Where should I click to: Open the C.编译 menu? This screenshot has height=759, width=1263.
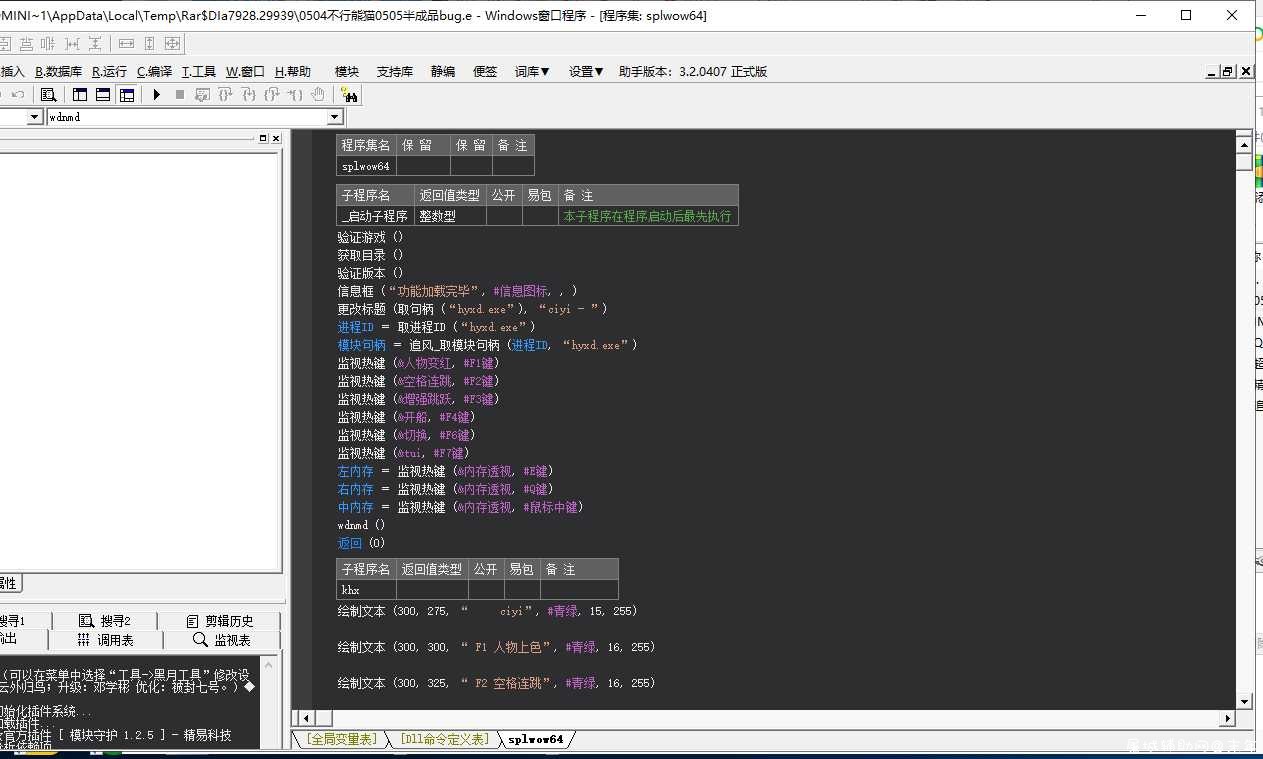155,71
